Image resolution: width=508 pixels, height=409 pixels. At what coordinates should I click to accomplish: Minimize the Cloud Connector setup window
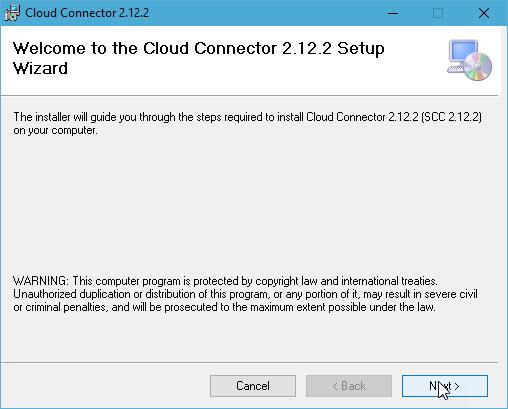coord(393,13)
